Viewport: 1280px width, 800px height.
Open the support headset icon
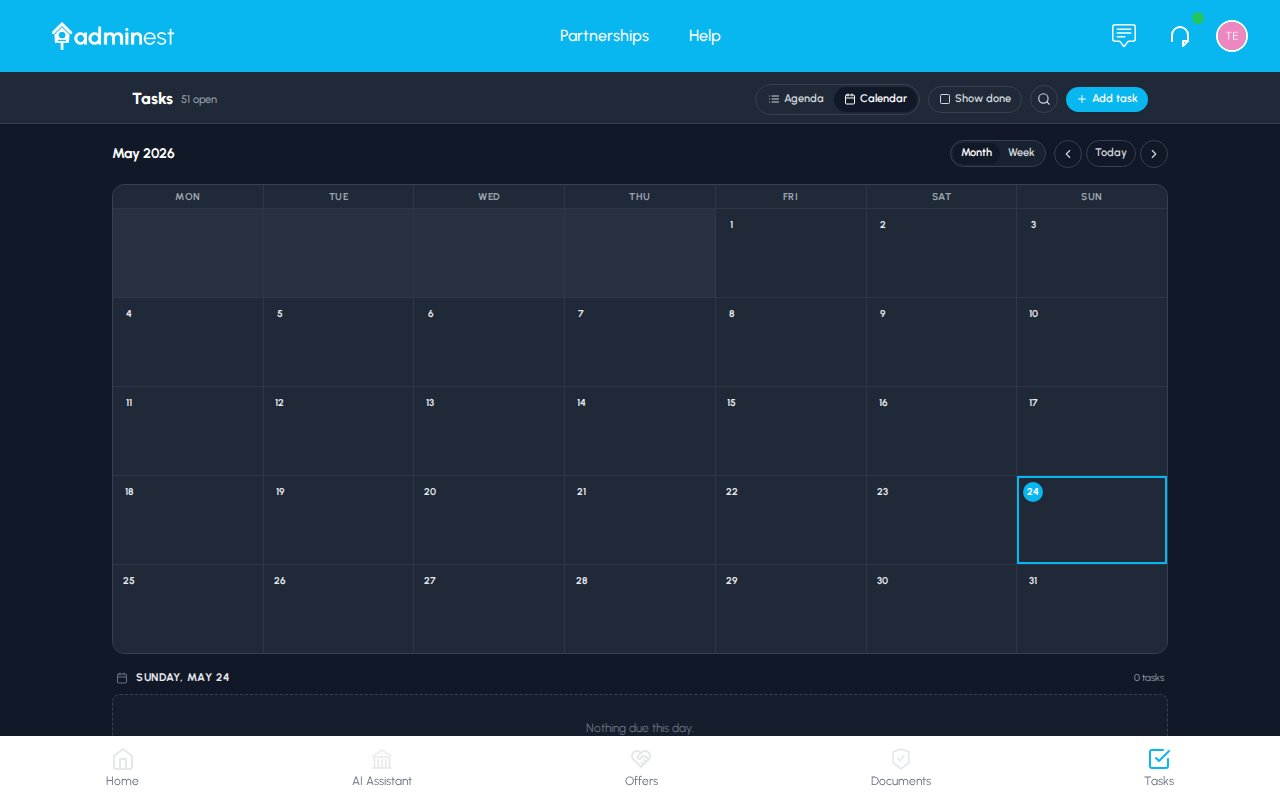click(x=1180, y=36)
